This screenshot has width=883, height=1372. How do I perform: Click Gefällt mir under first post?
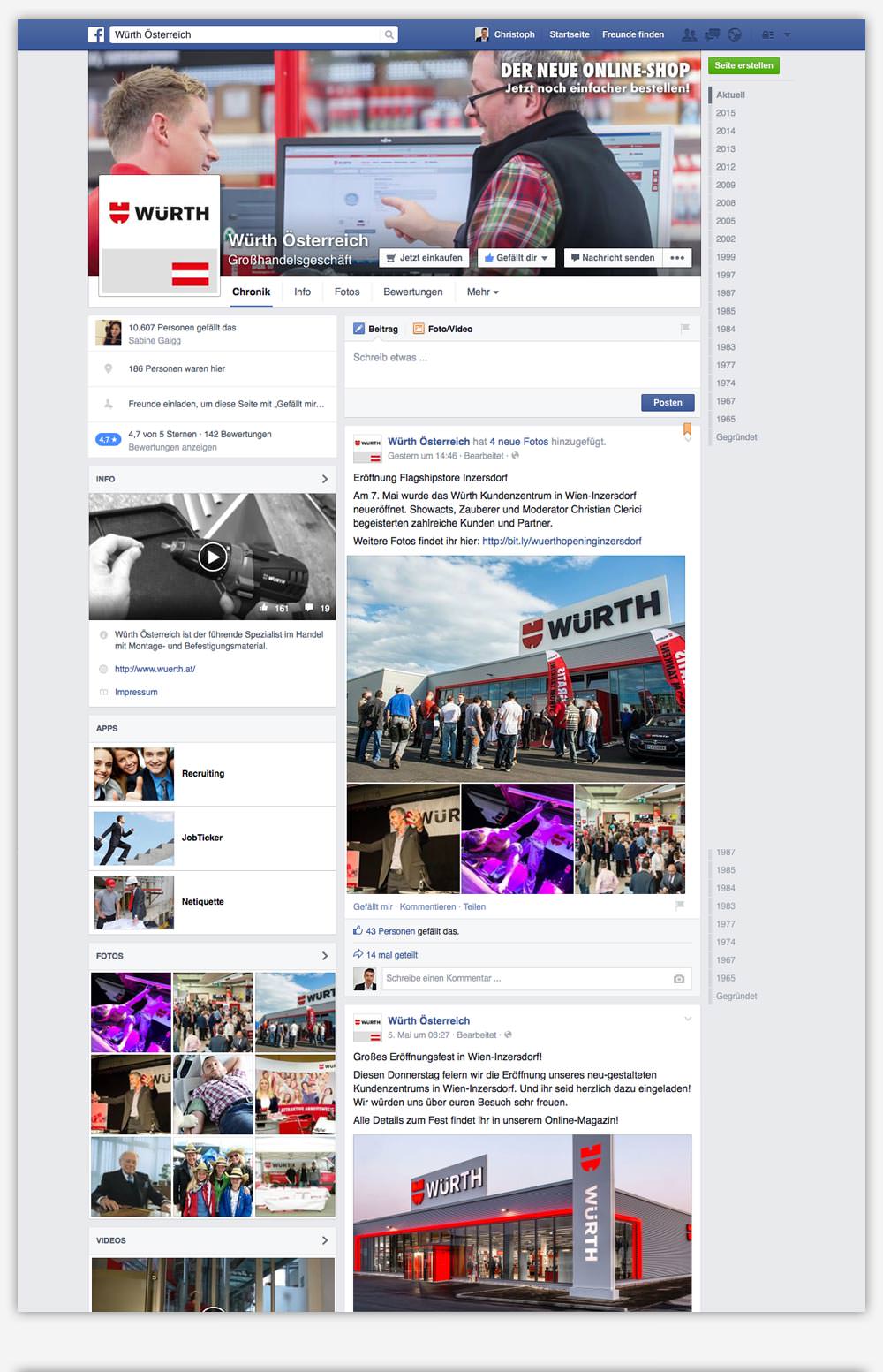373,906
